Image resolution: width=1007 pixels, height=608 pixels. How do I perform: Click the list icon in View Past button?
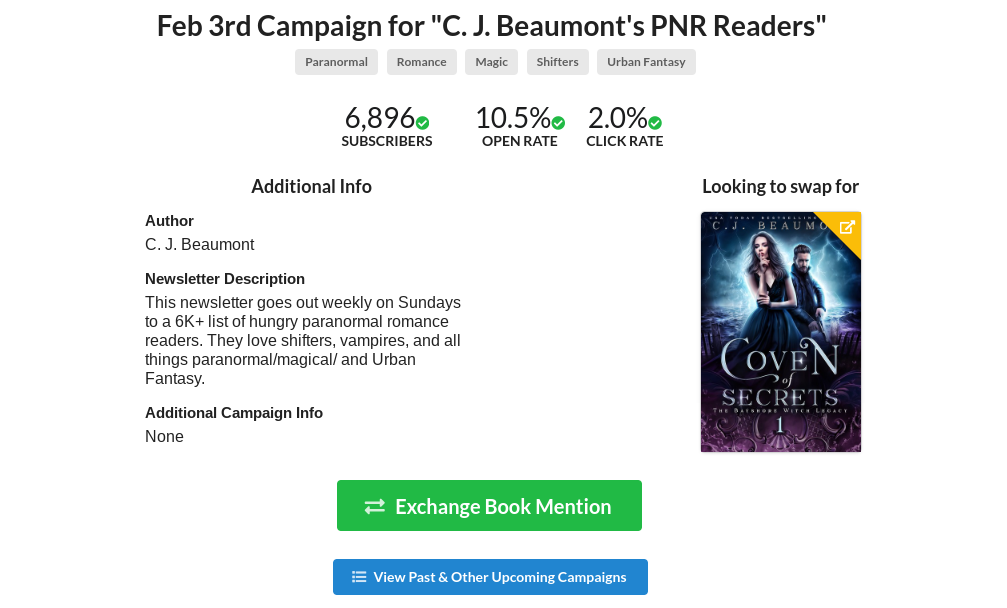coord(359,577)
